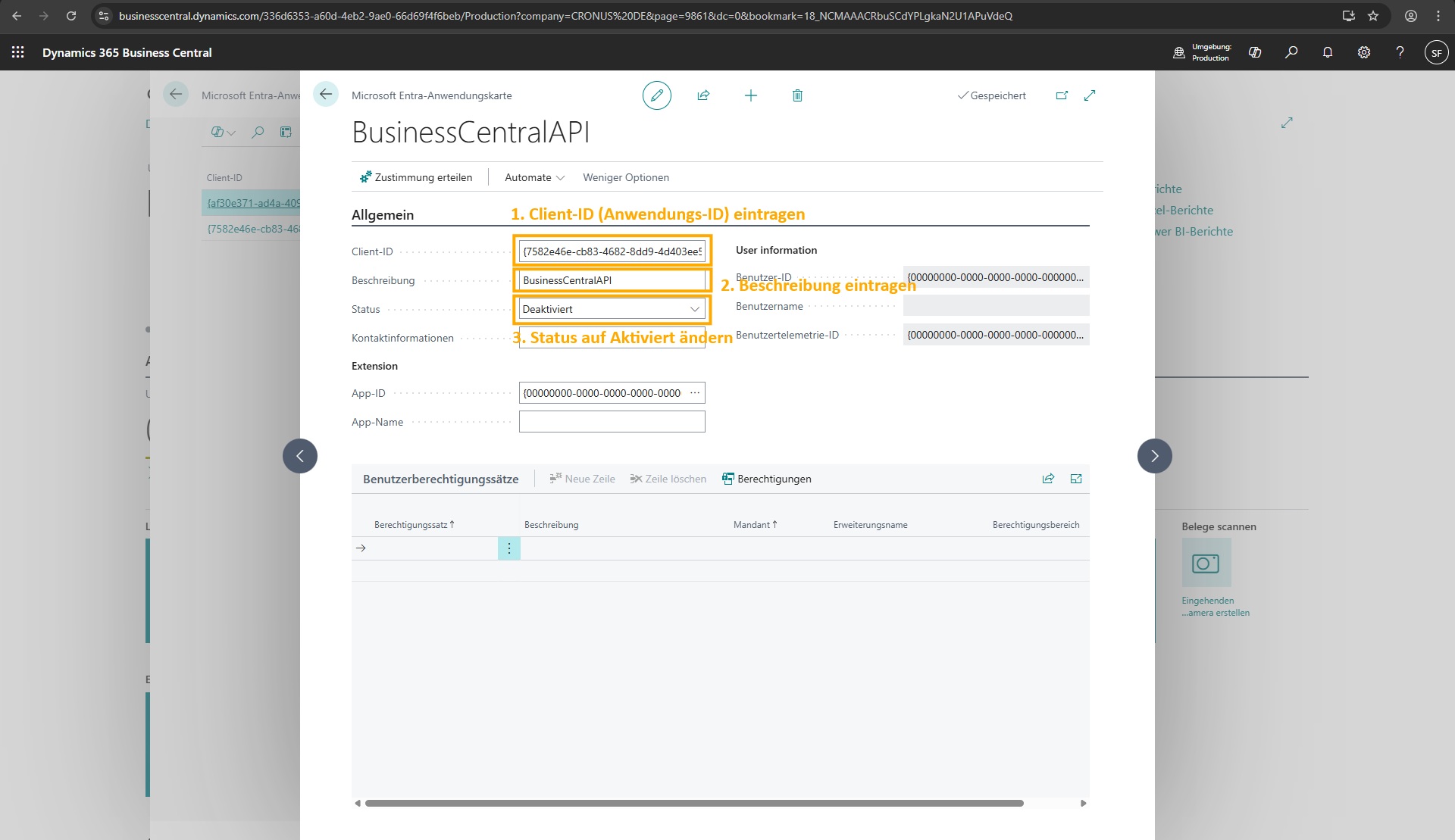Open the settings gear in top bar
The height and width of the screenshot is (840, 1455).
(1364, 52)
